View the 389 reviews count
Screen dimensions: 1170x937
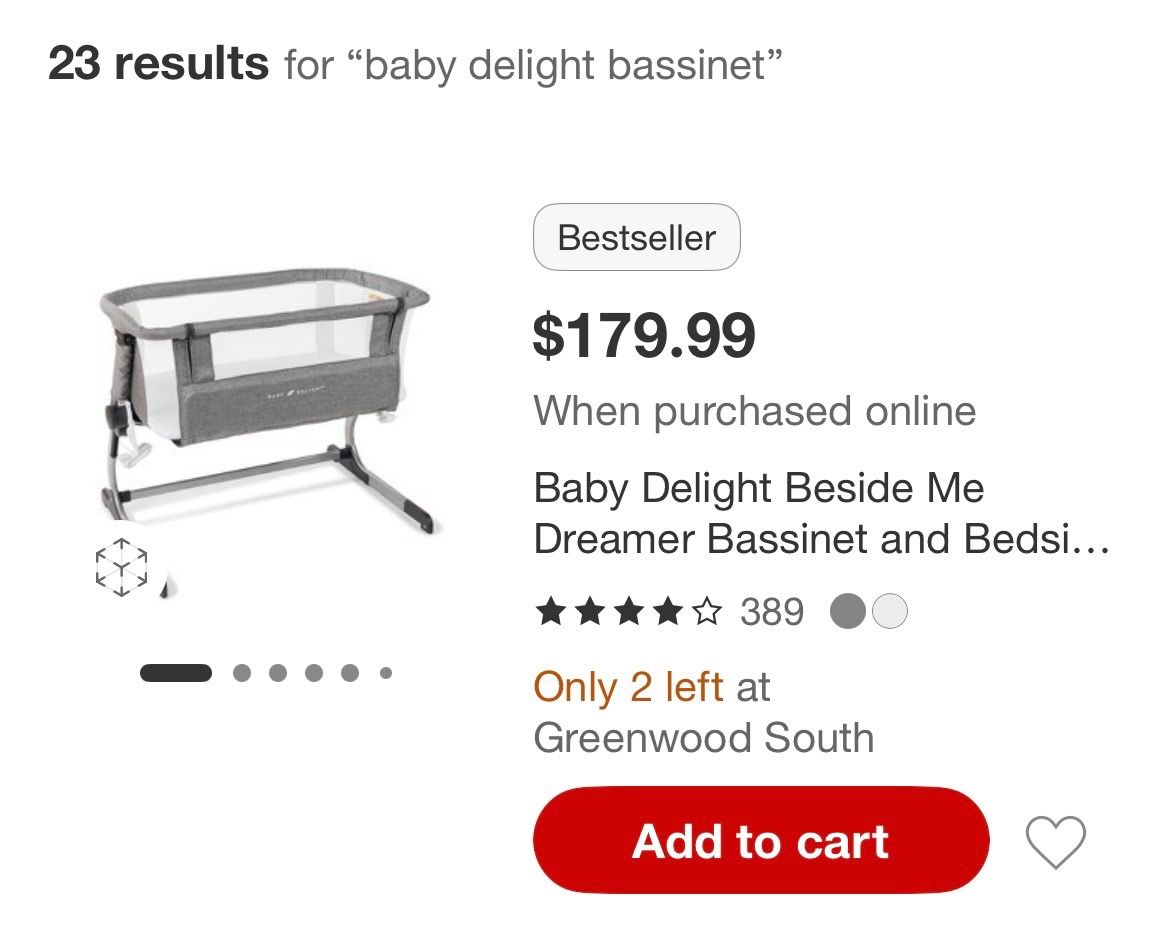click(772, 611)
